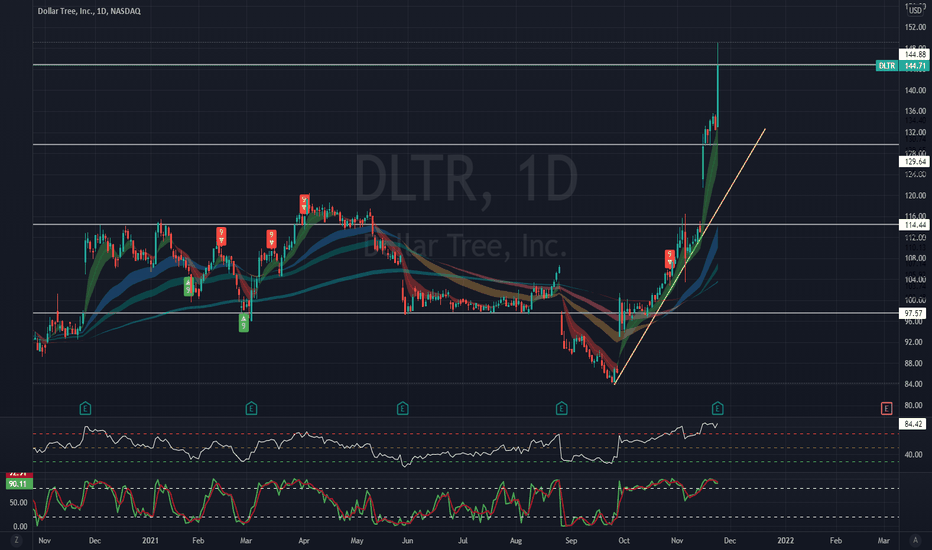
Task: Click the 90.11 stochastic value label
Action: tap(18, 484)
